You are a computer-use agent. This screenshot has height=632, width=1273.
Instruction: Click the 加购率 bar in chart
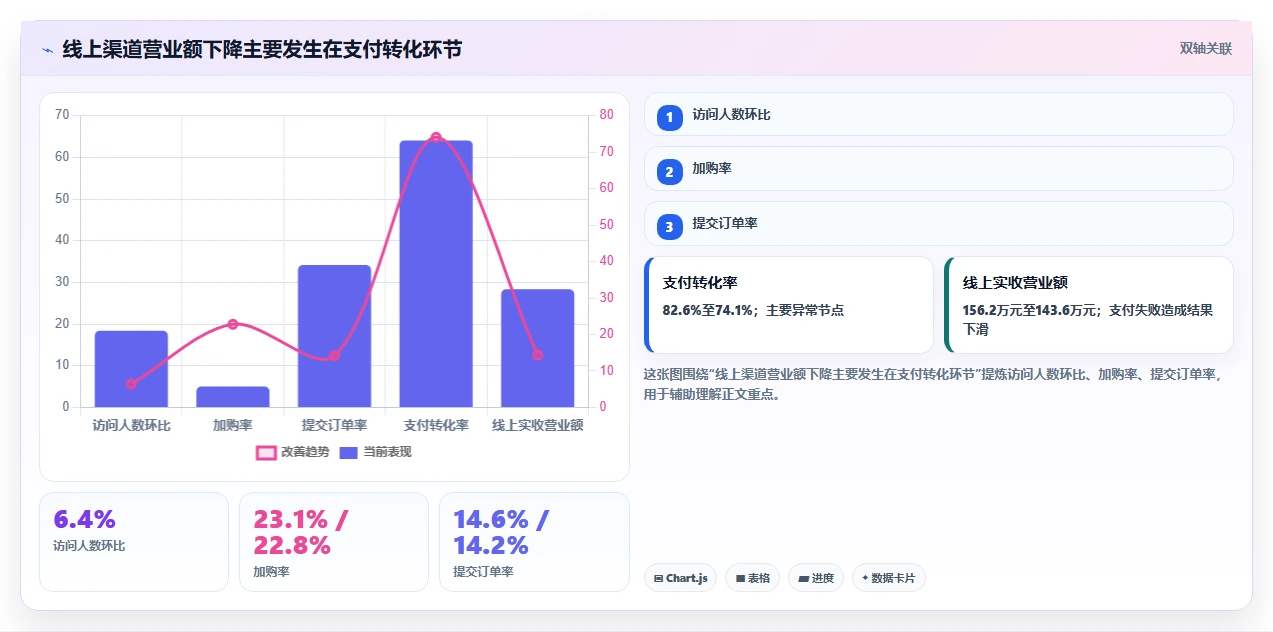coord(233,397)
